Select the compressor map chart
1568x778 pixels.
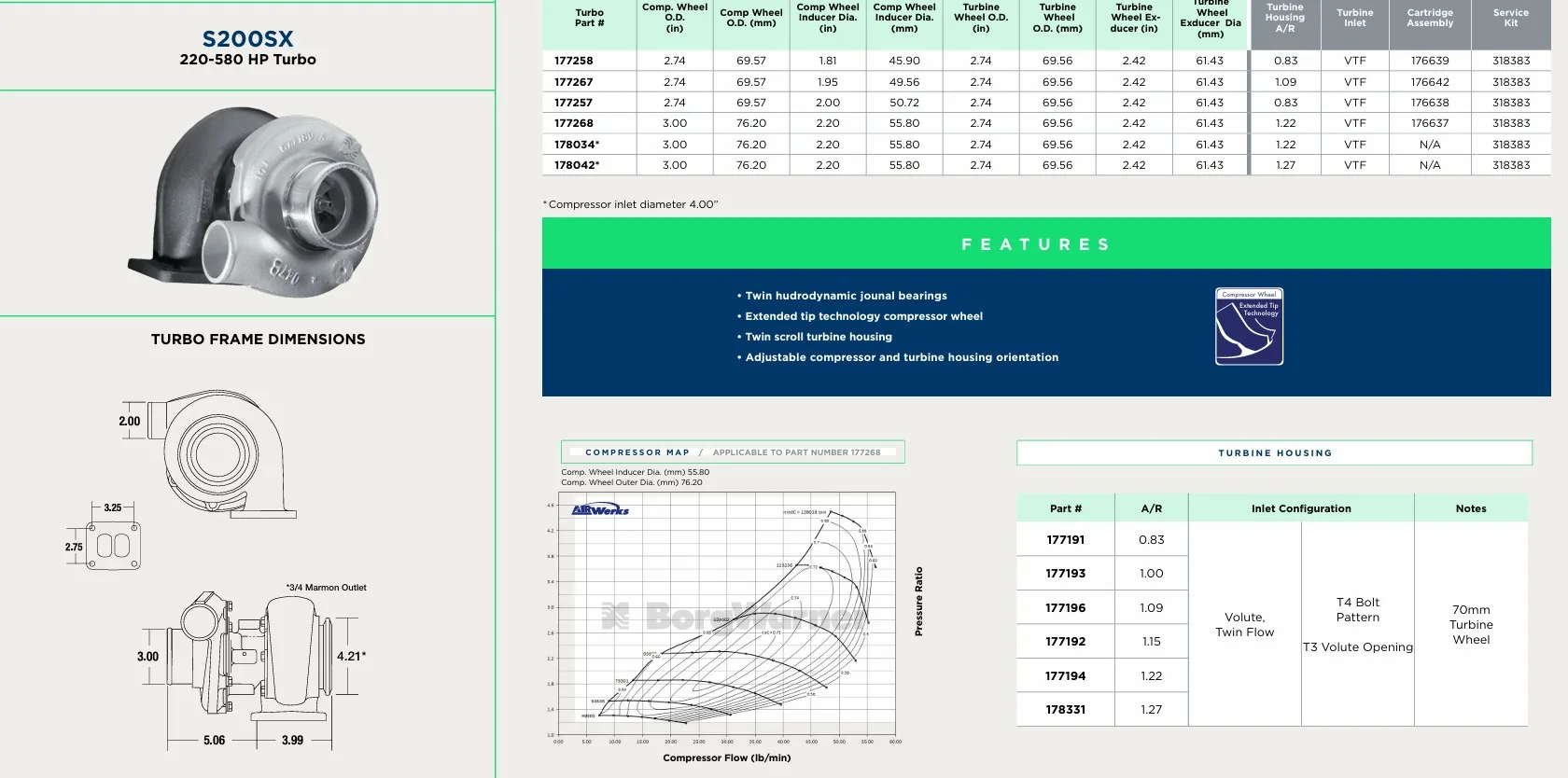pyautogui.click(x=726, y=614)
